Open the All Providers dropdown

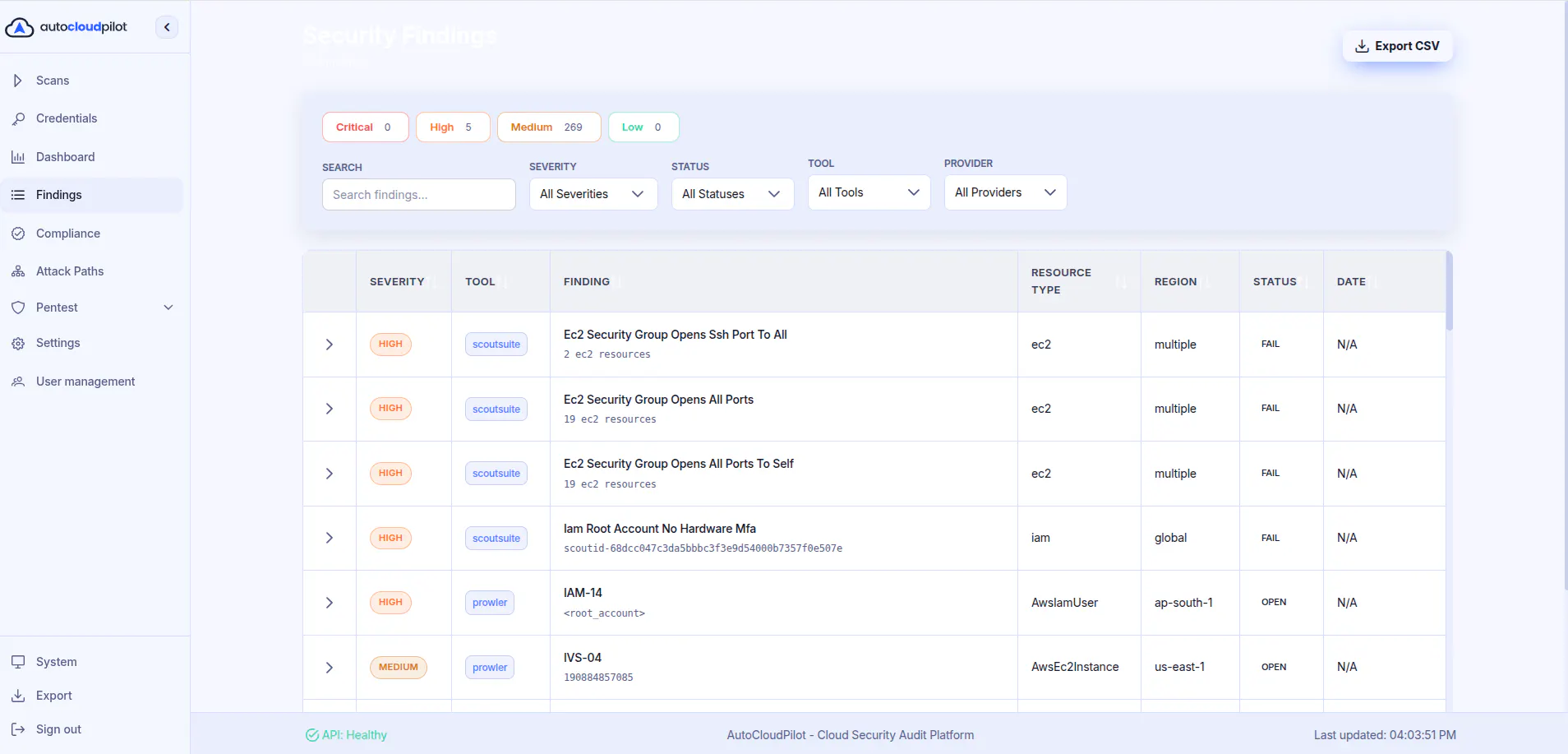1006,192
